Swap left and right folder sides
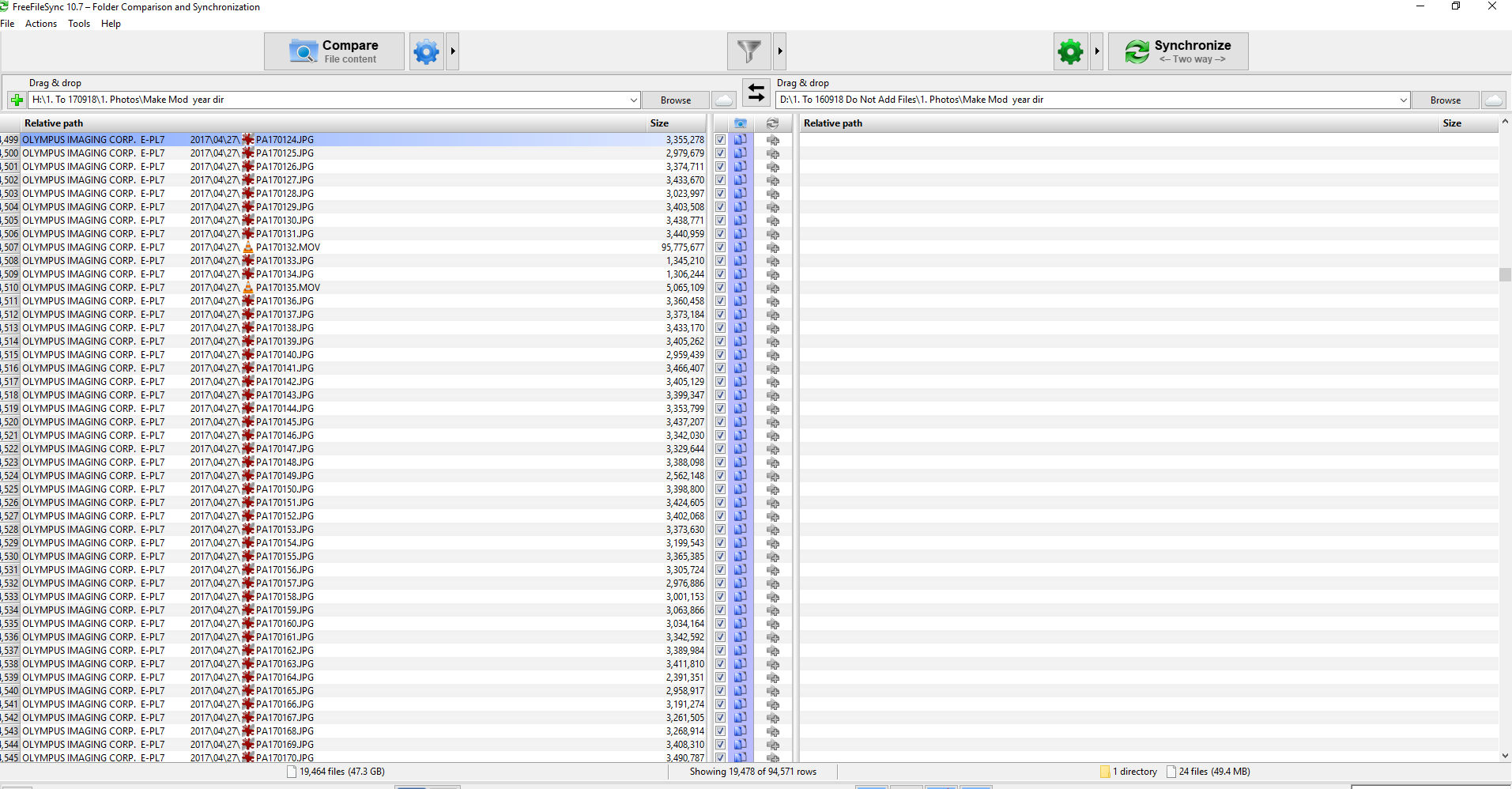 click(x=756, y=92)
